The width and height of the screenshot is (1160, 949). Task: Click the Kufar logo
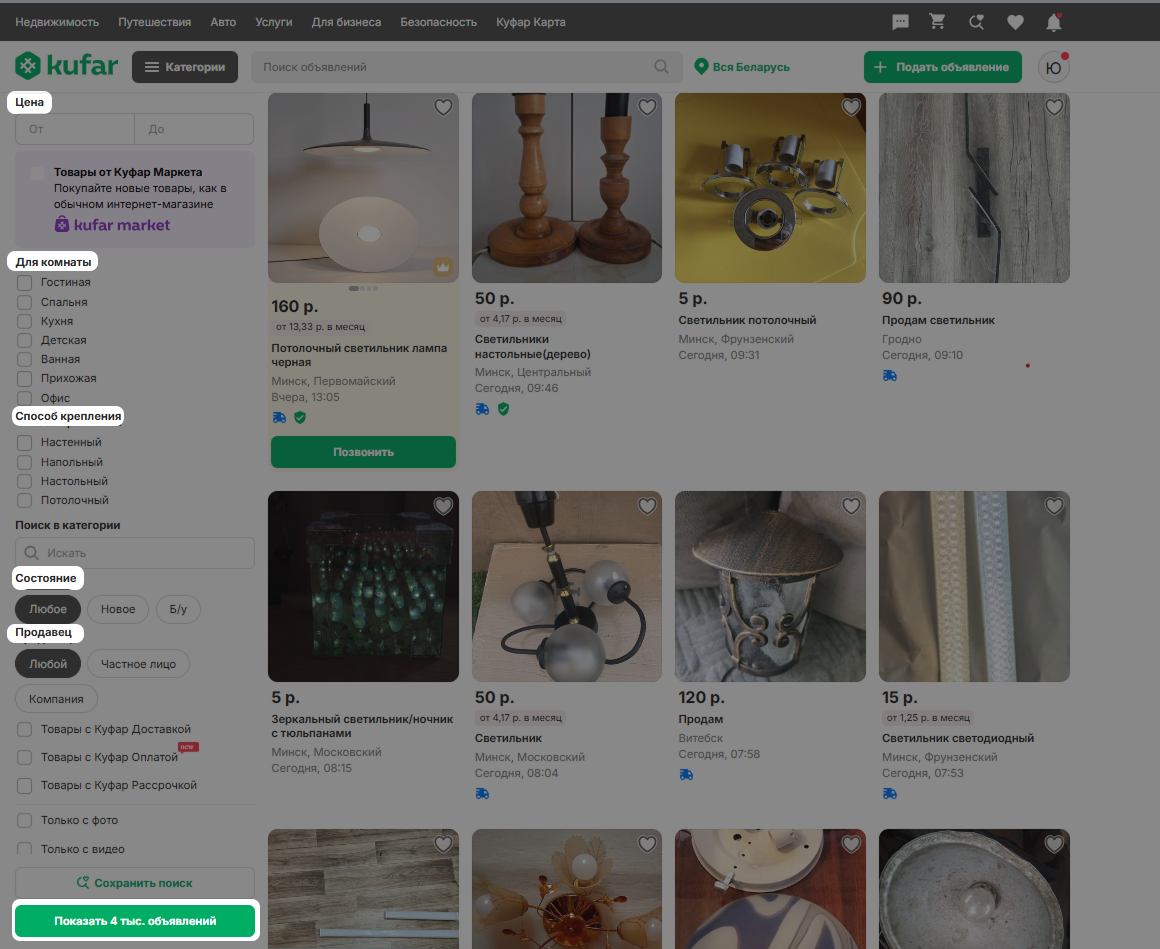(67, 66)
